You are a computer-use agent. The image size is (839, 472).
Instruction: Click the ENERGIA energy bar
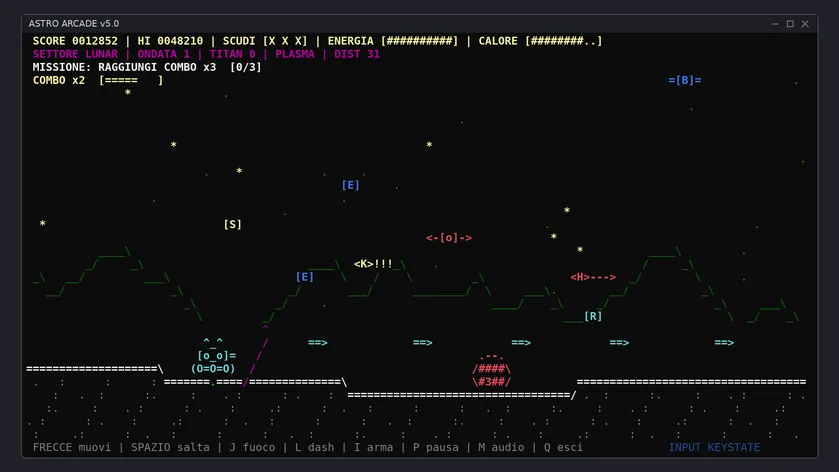[x=393, y=41]
